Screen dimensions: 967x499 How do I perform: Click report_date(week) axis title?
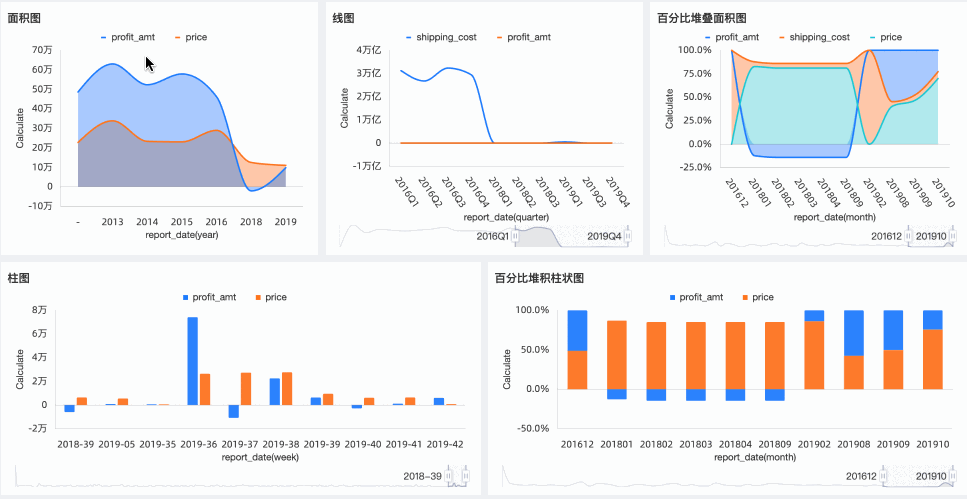[x=259, y=457]
